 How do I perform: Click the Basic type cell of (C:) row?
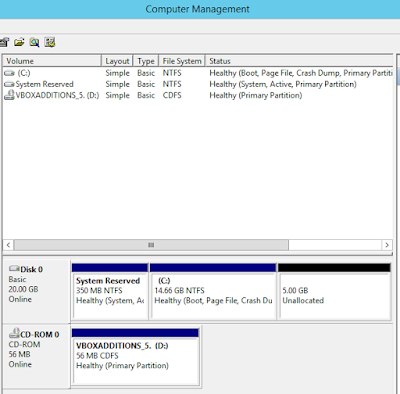[146, 73]
